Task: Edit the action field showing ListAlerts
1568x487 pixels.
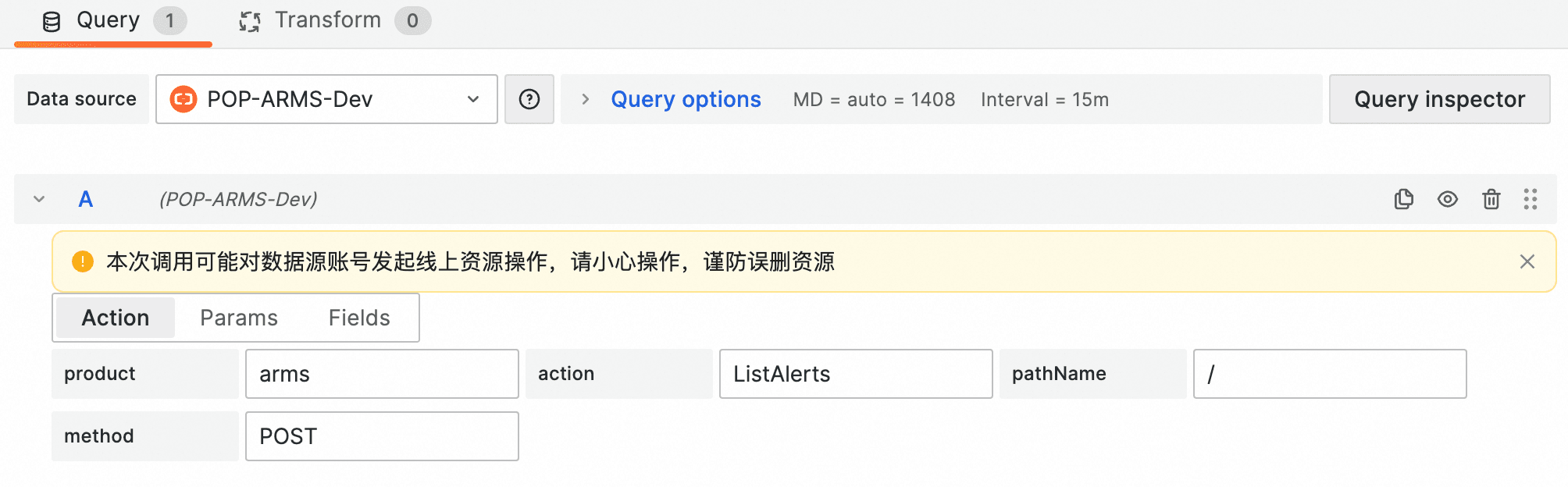Action: 855,374
